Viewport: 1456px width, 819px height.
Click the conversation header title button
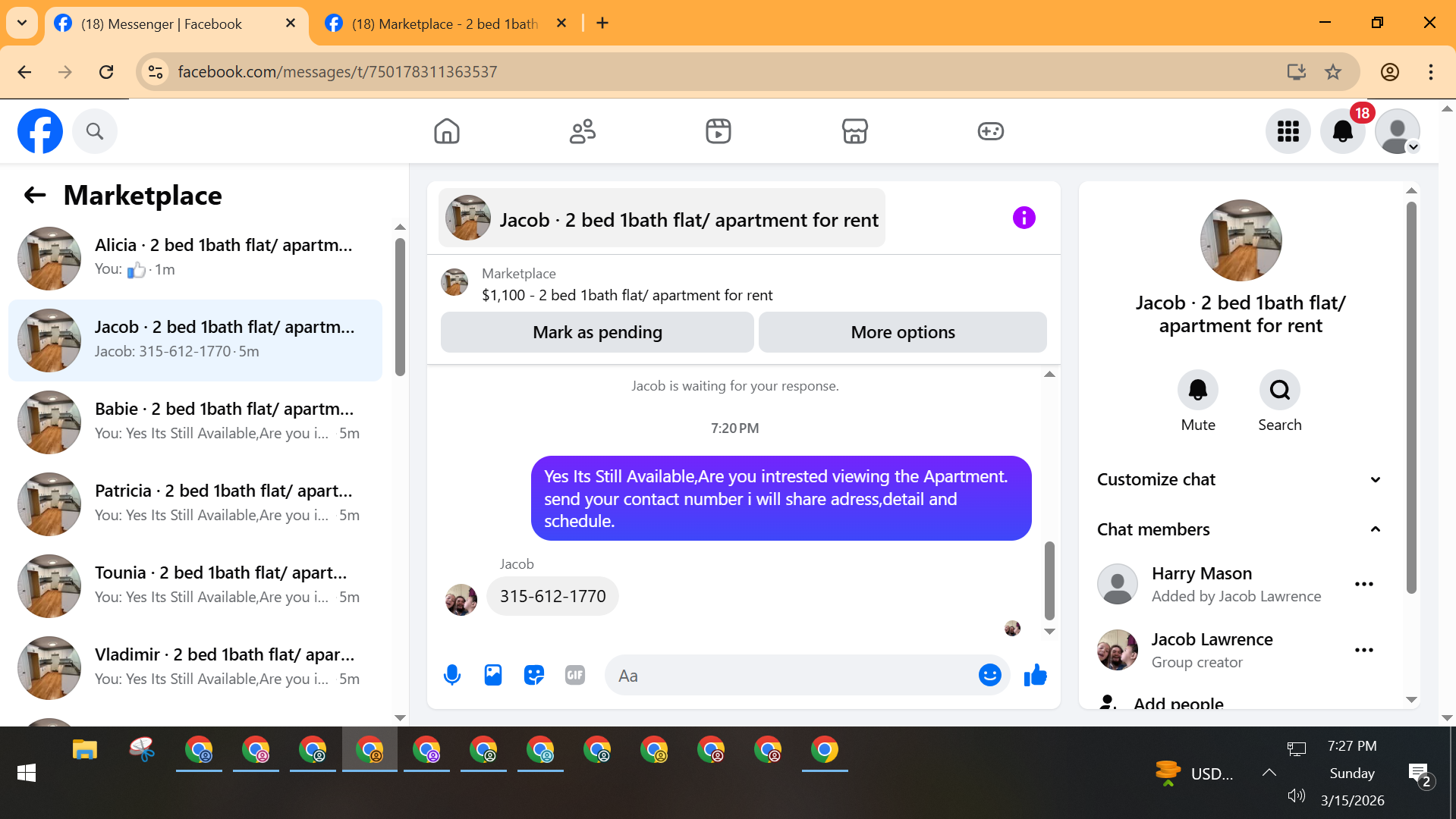pyautogui.click(x=662, y=218)
